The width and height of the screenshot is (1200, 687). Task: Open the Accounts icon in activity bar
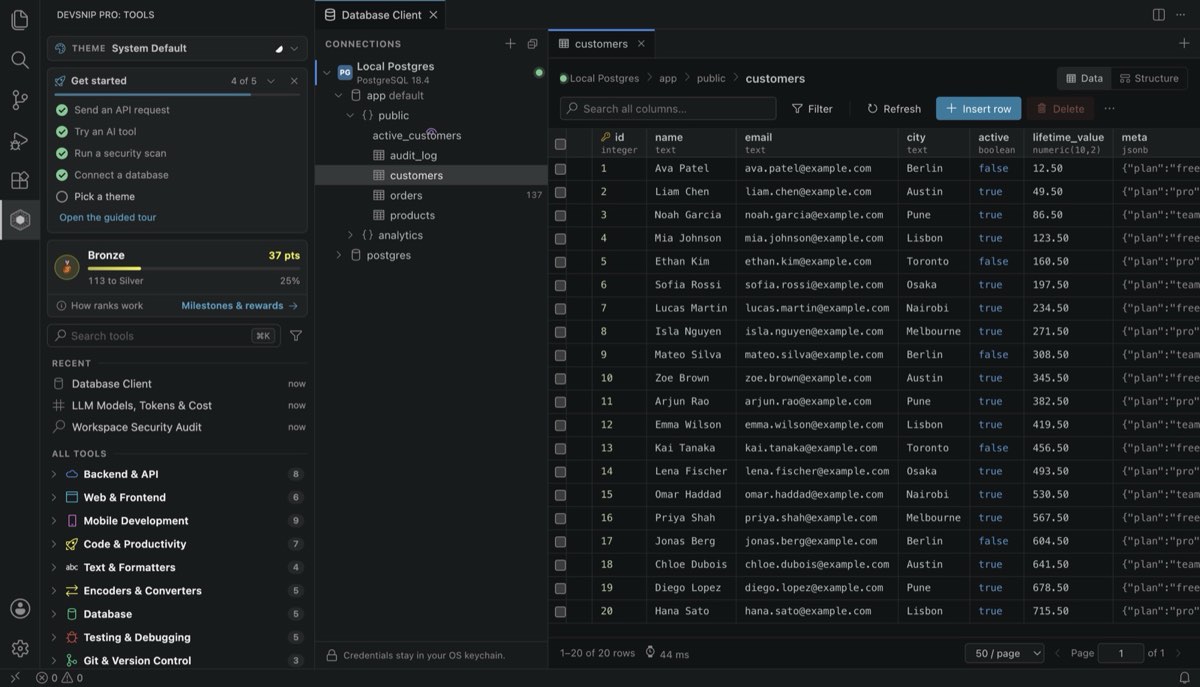click(19, 609)
